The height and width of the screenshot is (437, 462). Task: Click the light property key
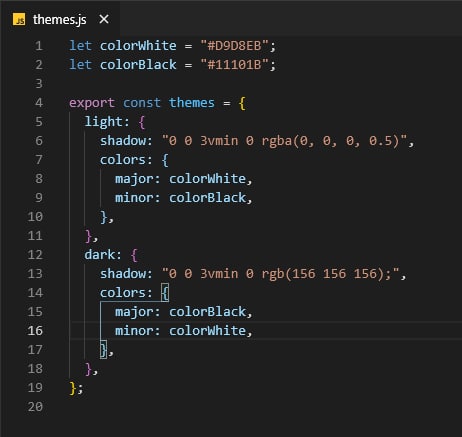104,122
